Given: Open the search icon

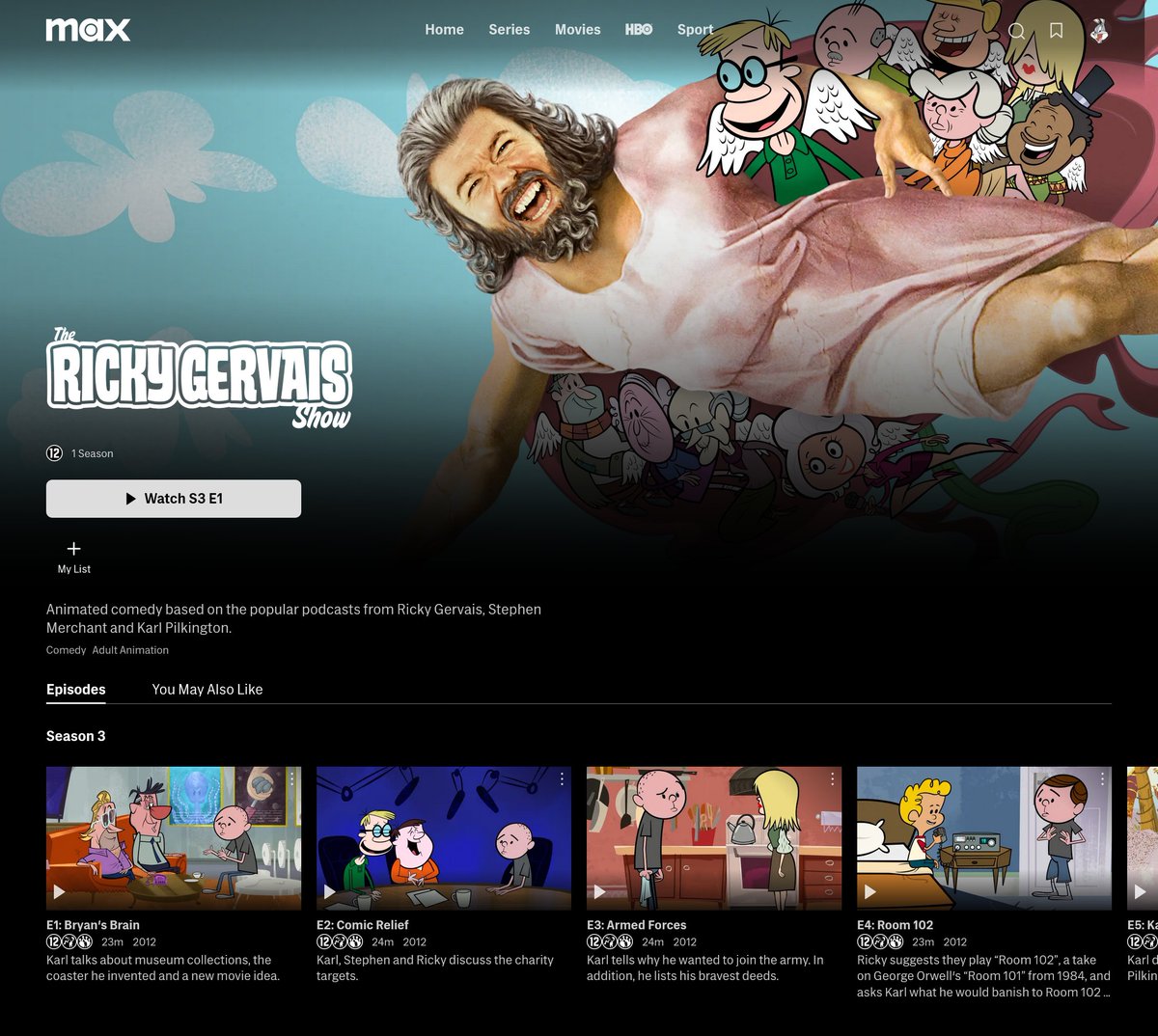Looking at the screenshot, I should pyautogui.click(x=1016, y=31).
